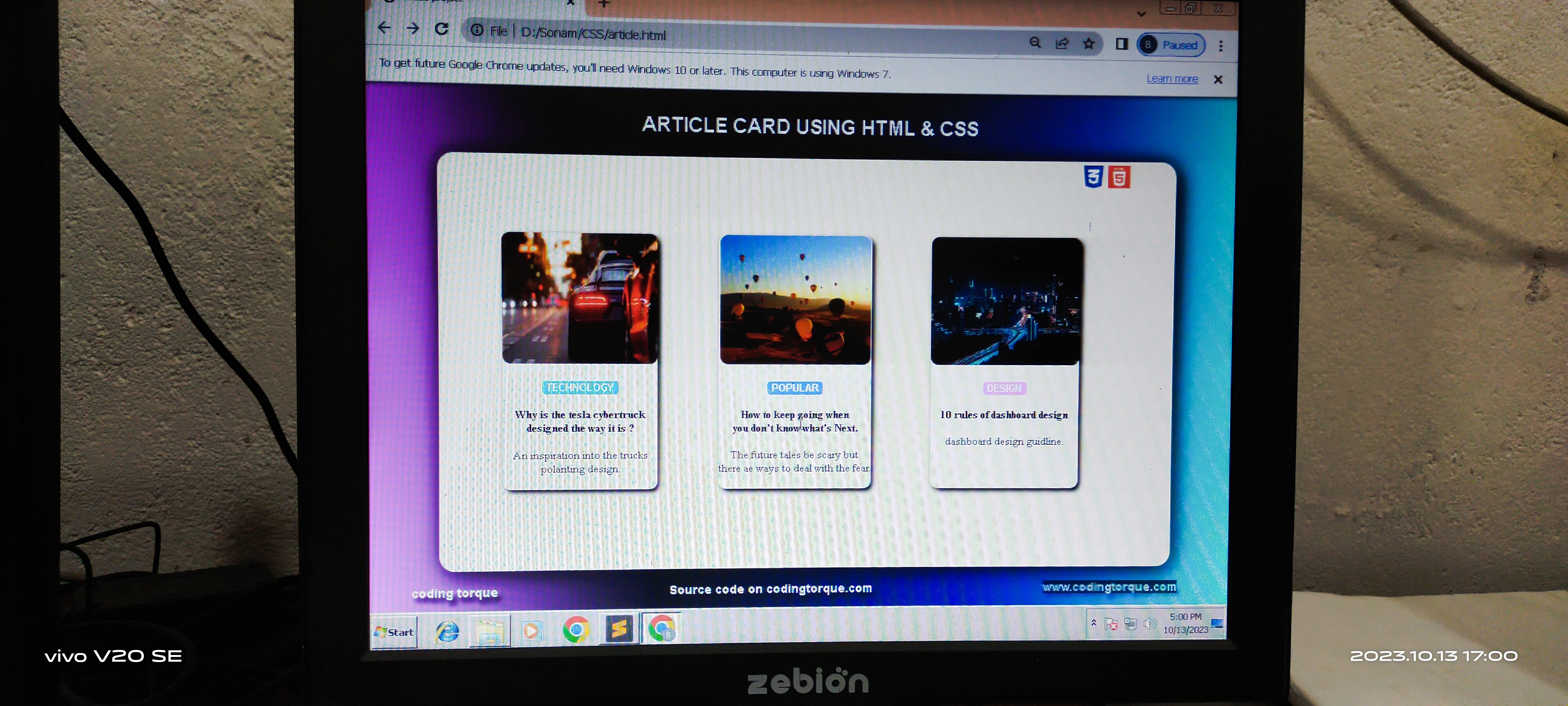Viewport: 1568px width, 706px height.
Task: Dismiss the Chrome update notification bar
Action: [x=1218, y=80]
